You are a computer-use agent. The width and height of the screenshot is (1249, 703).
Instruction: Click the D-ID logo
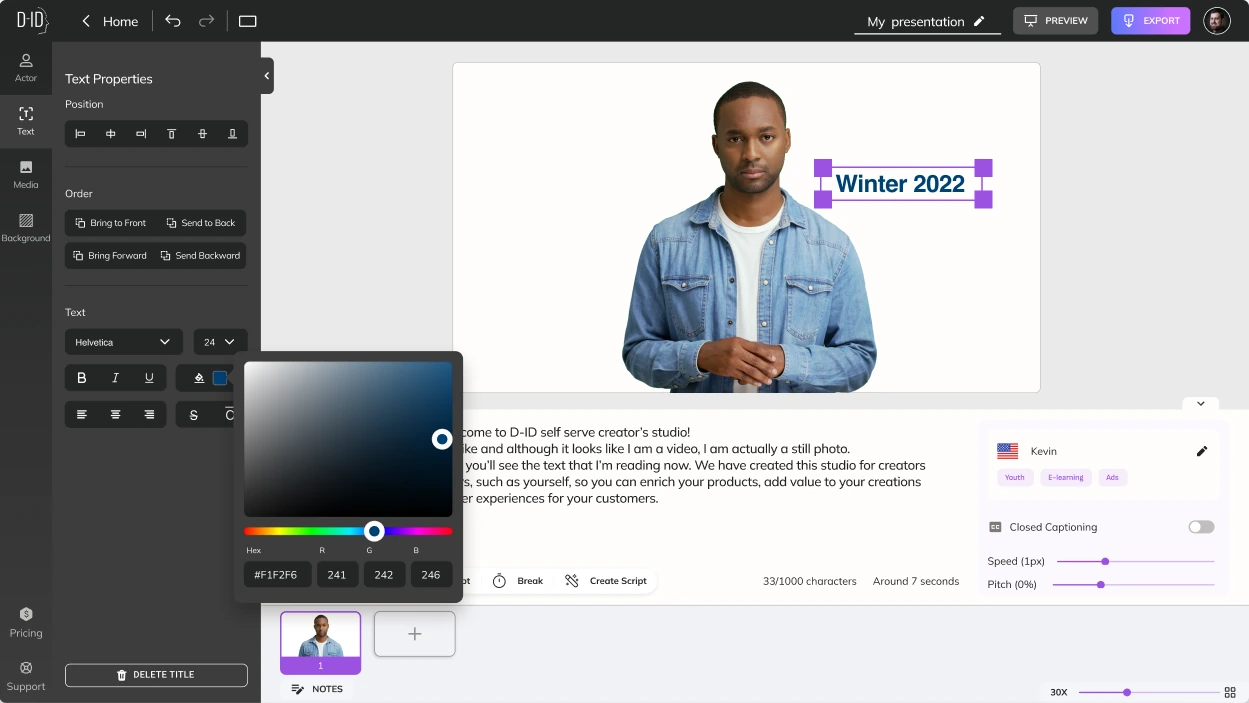[32, 20]
